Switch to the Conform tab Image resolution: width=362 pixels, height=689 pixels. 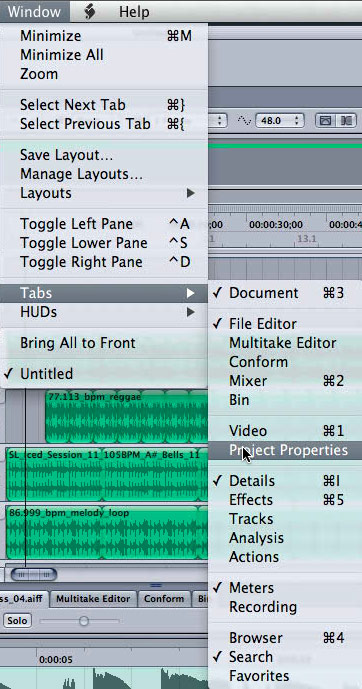(x=164, y=599)
